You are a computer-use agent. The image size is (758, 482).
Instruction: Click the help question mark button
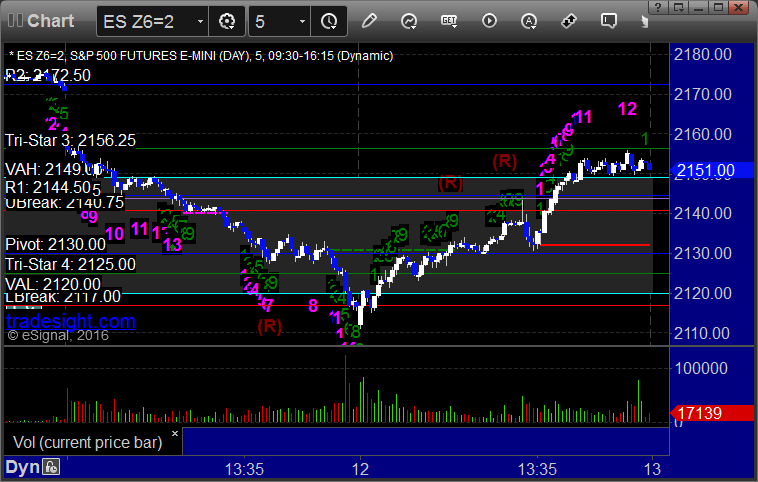(658, 7)
